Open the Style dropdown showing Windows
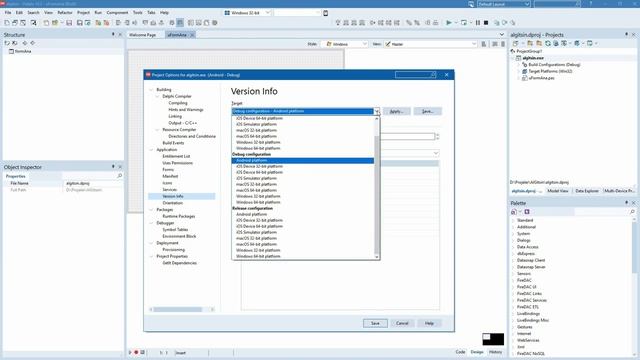Screen dimensions: 640x360 tap(344, 44)
